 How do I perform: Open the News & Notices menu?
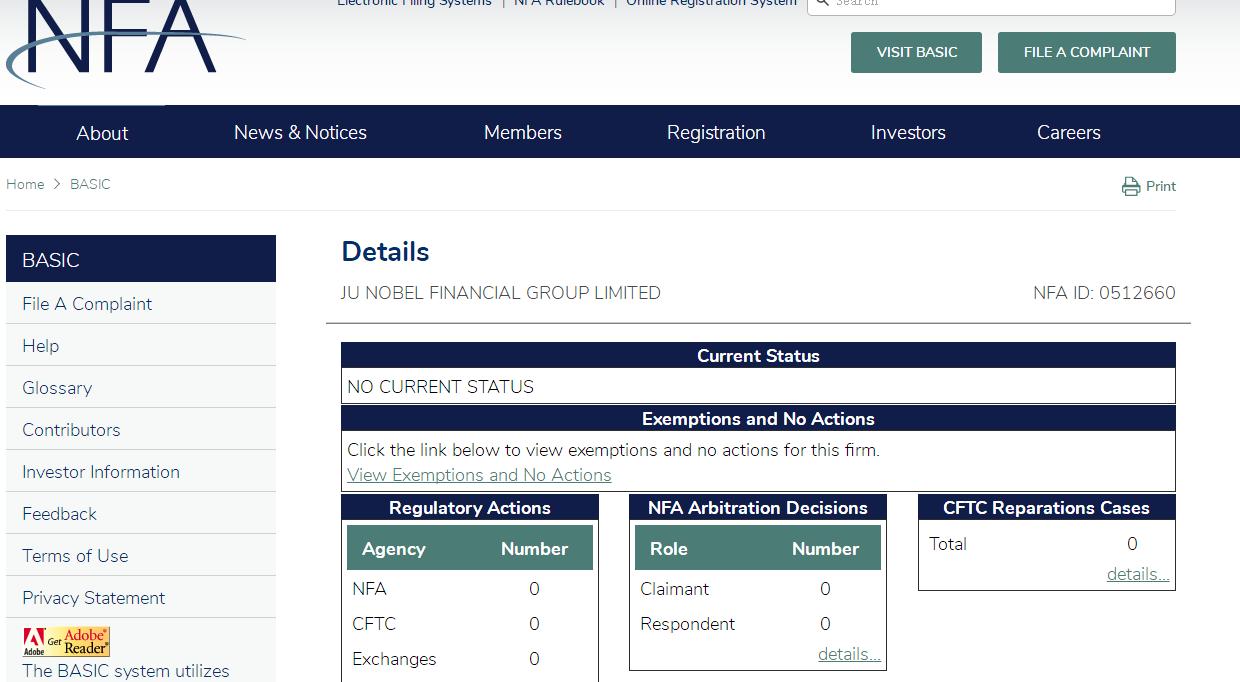(300, 132)
